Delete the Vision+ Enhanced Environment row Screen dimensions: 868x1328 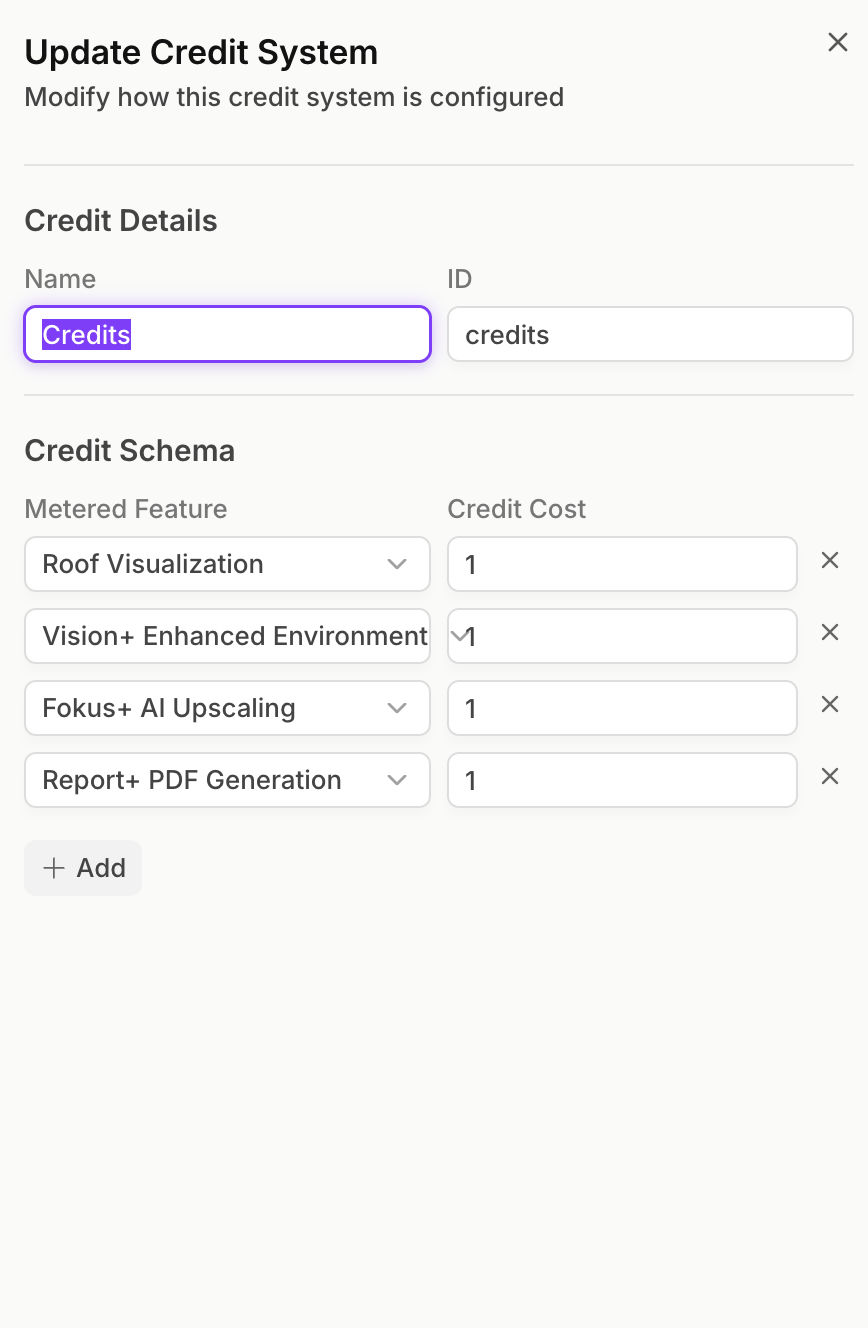point(829,633)
